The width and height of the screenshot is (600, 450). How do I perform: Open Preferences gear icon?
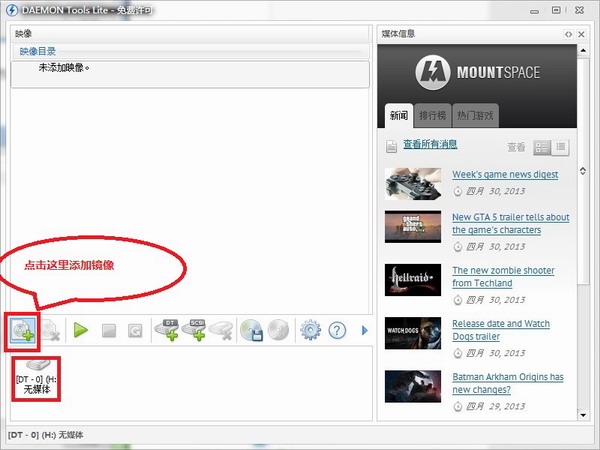click(x=310, y=330)
